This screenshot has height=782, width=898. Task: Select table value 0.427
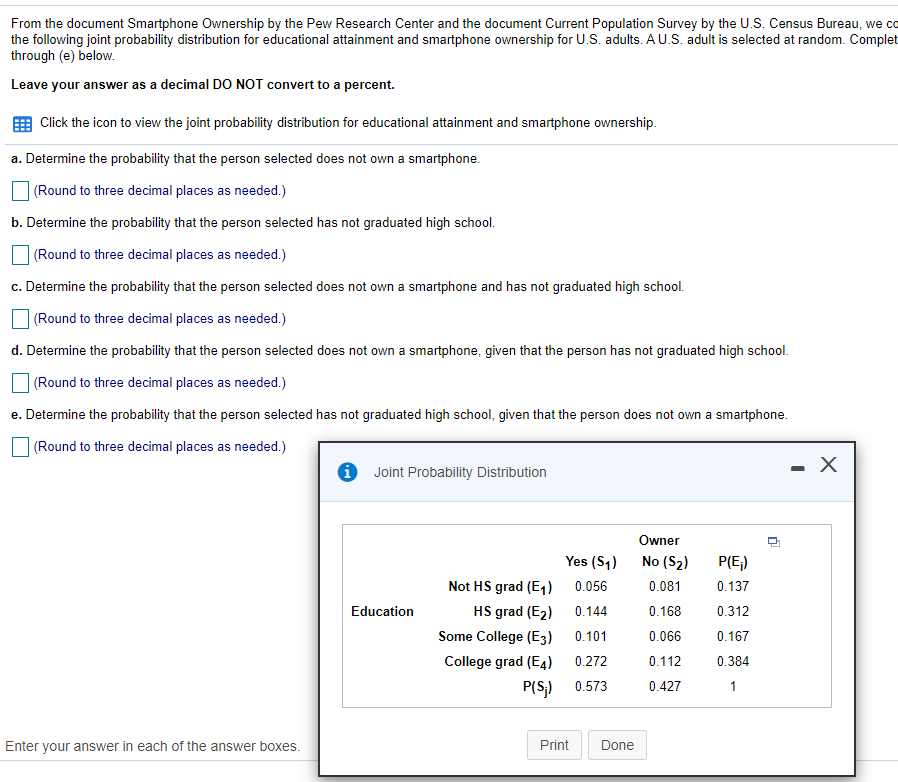point(665,686)
